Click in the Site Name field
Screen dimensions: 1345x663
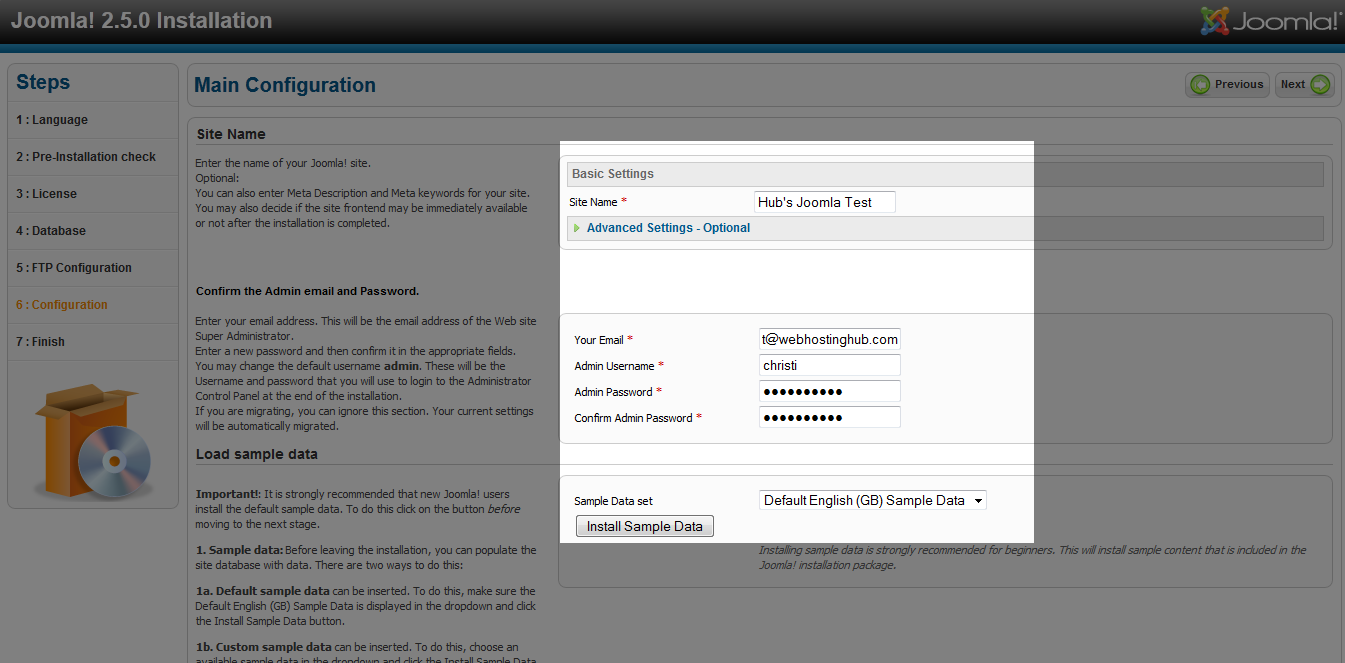pos(824,202)
